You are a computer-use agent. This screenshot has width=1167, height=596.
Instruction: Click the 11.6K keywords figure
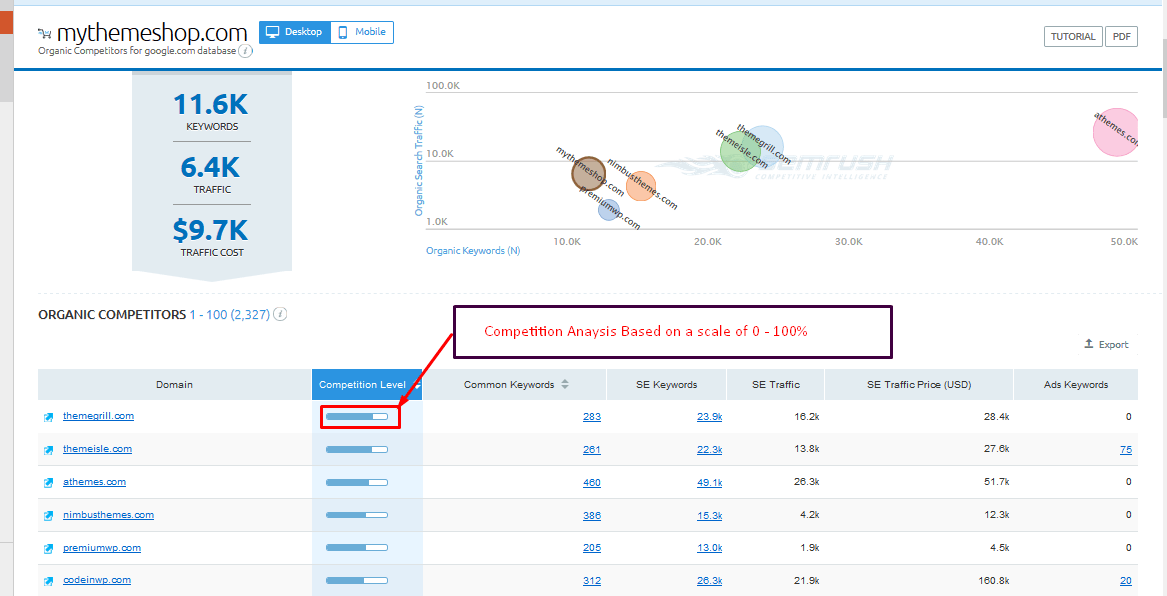point(212,103)
